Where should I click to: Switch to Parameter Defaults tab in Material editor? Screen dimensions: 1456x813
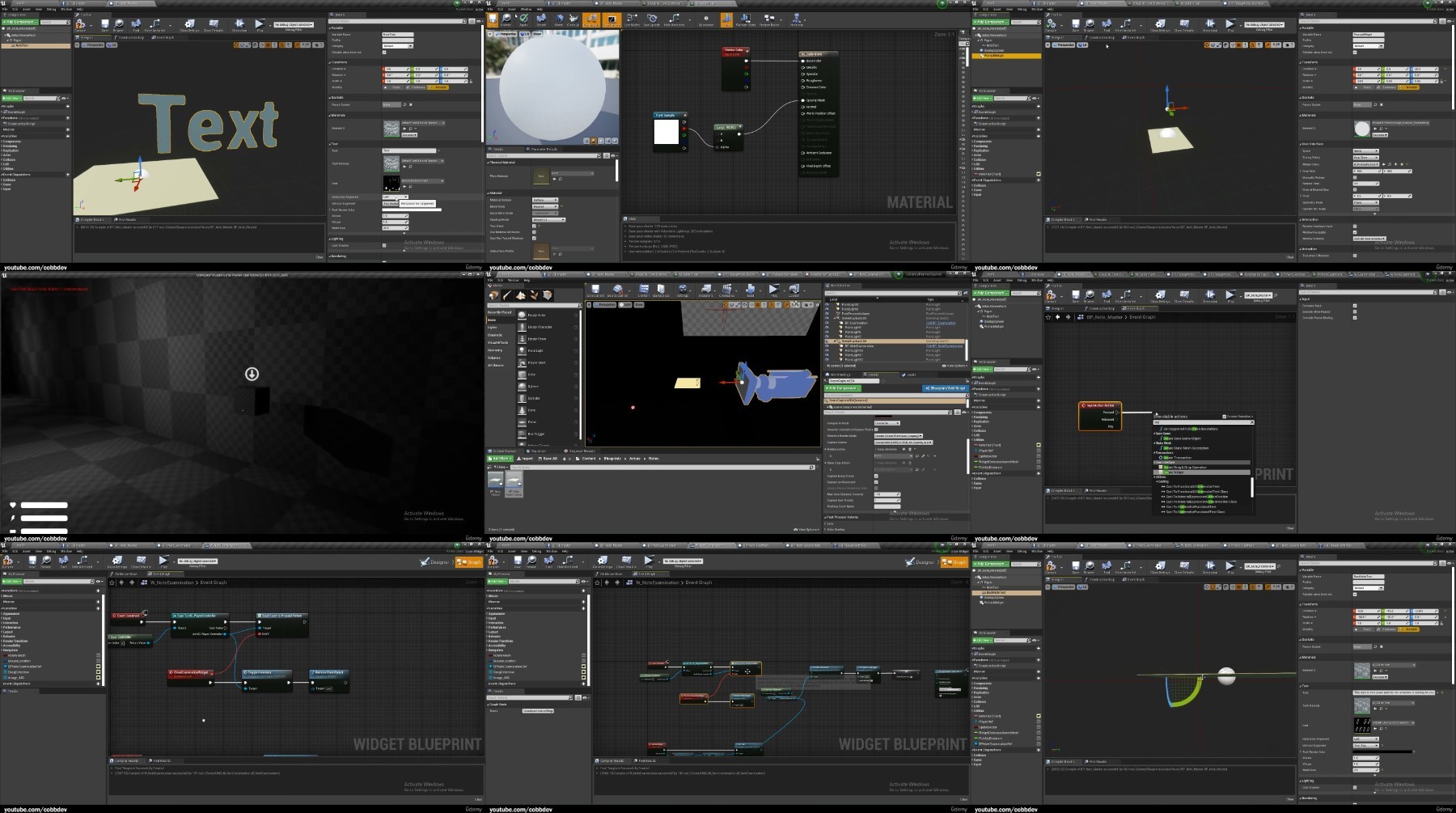click(x=544, y=149)
